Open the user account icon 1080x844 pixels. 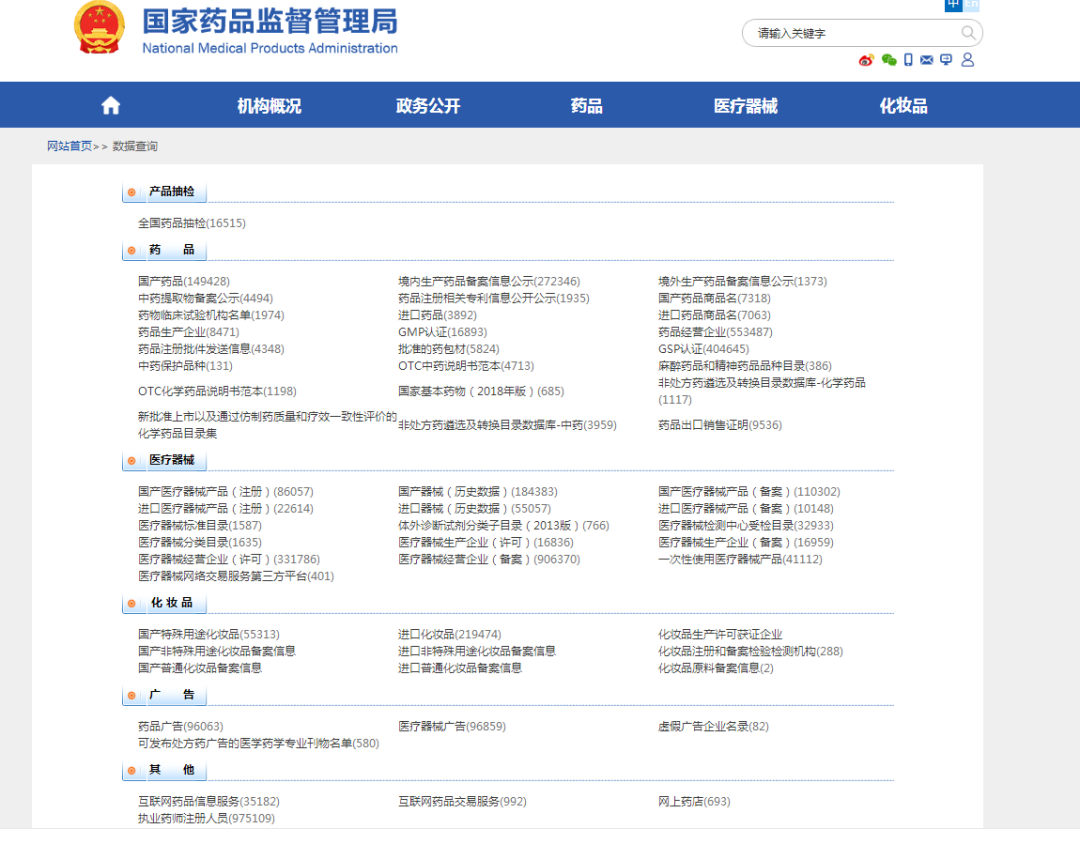(967, 60)
